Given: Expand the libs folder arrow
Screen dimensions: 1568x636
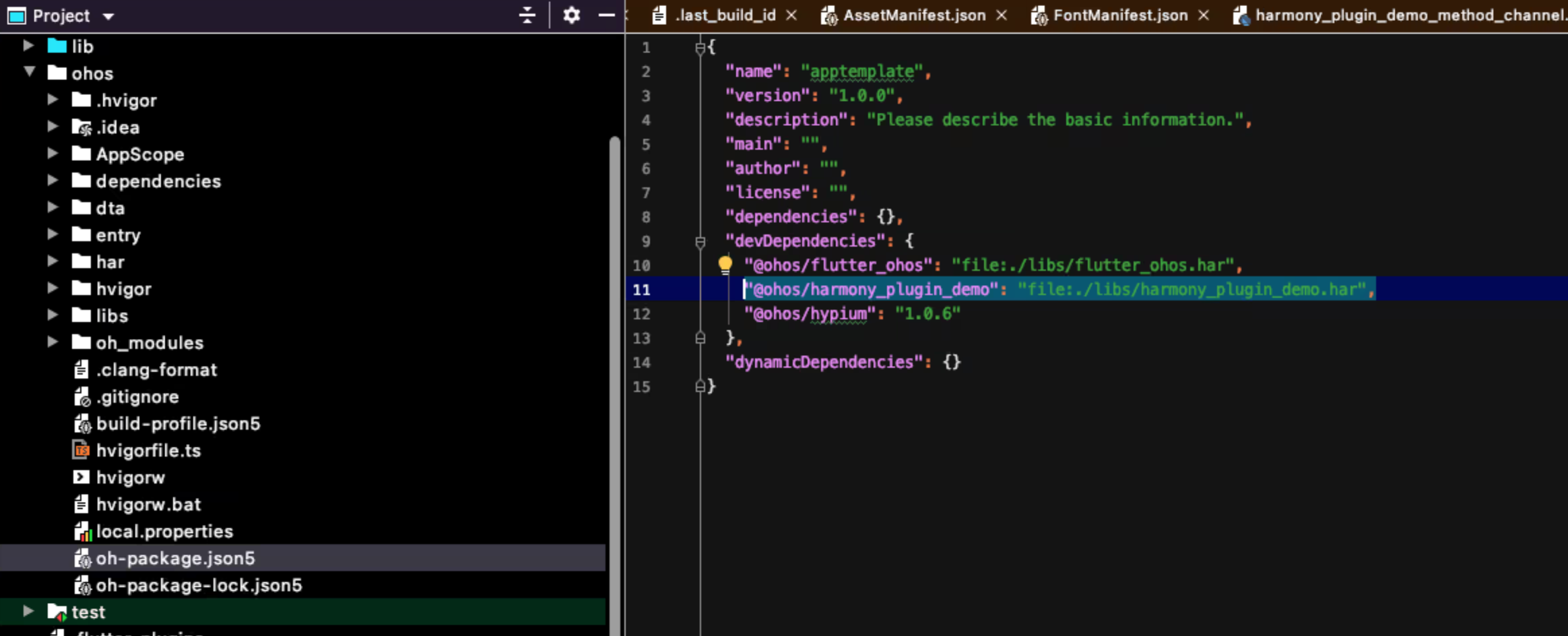Looking at the screenshot, I should click(x=53, y=315).
